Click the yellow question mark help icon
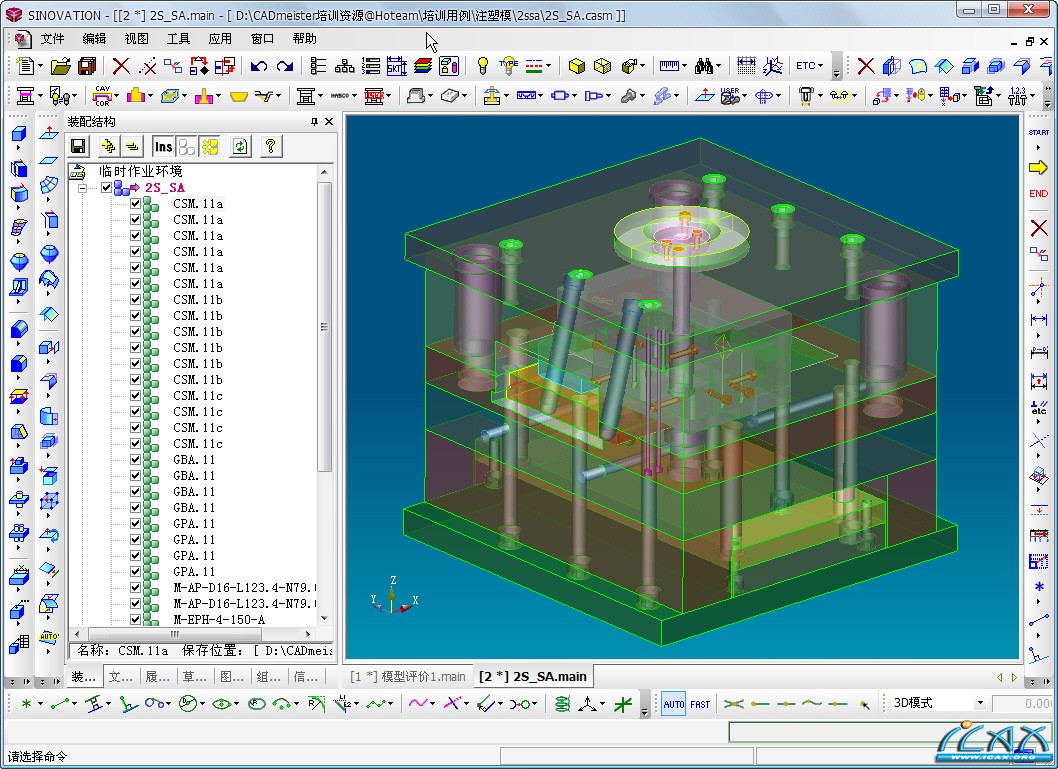Viewport: 1058px width, 769px height. 269,147
